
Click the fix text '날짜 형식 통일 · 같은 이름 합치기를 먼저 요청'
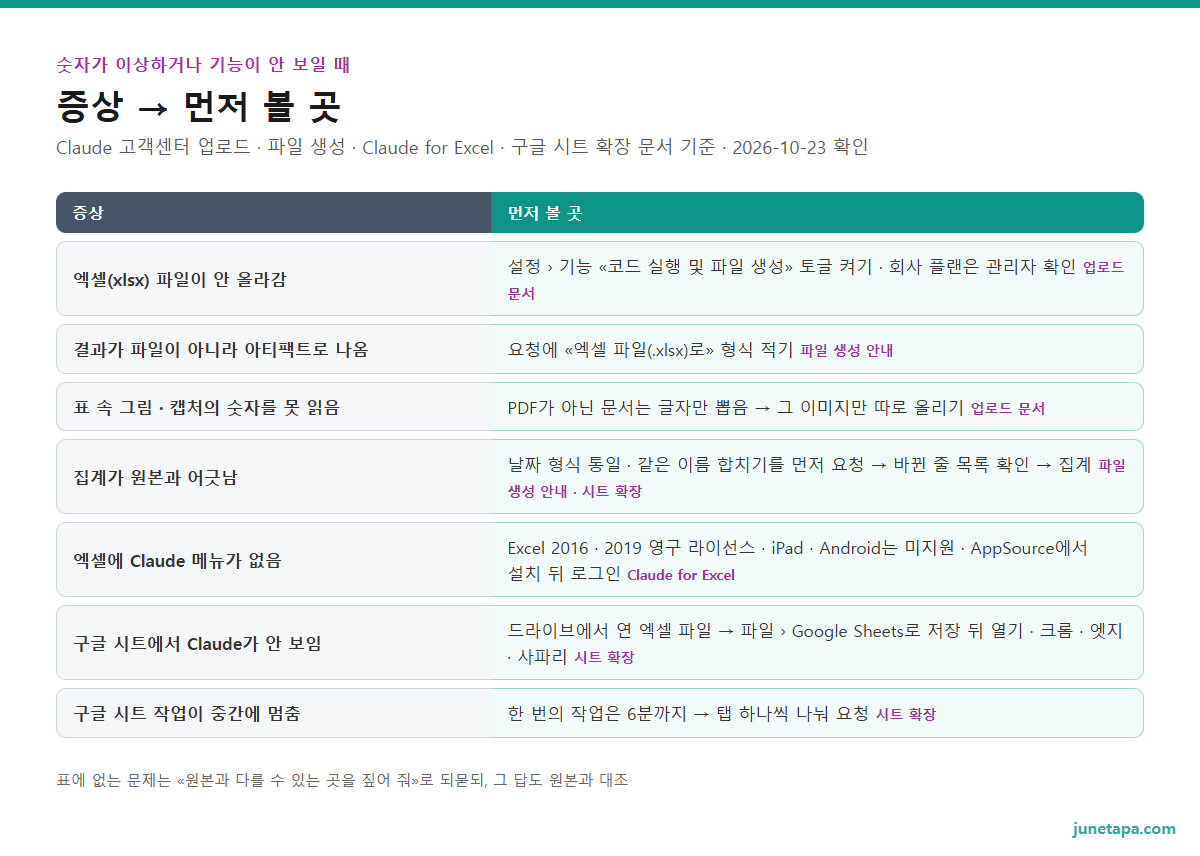tap(685, 465)
